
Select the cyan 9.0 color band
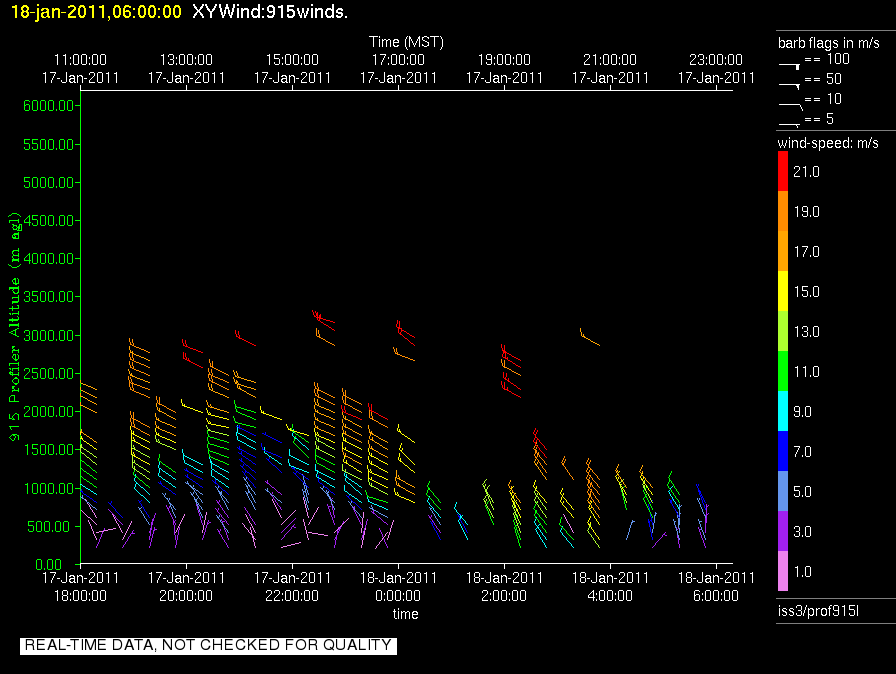[783, 411]
